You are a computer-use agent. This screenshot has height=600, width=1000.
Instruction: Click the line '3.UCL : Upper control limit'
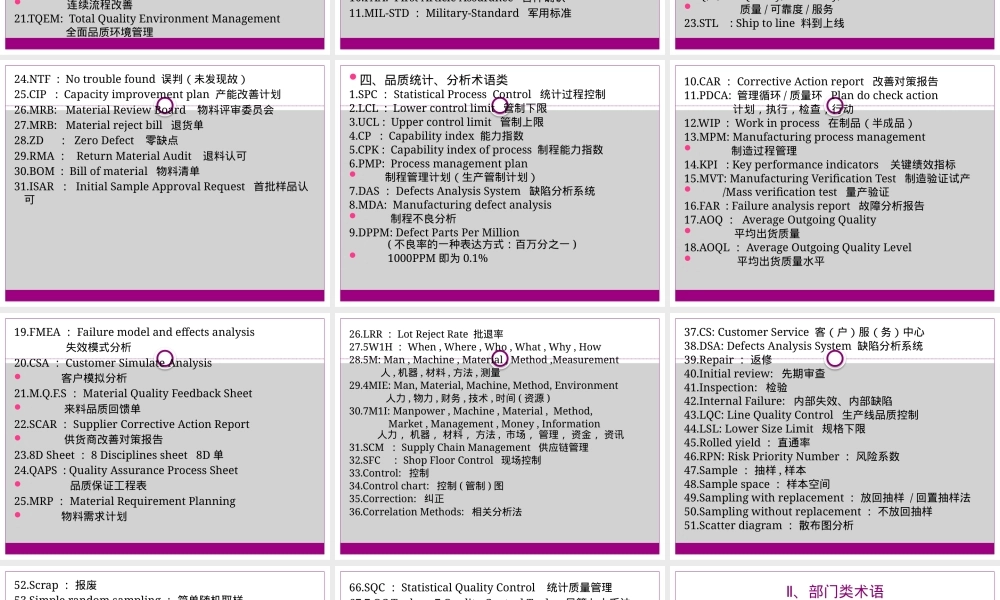pos(446,122)
